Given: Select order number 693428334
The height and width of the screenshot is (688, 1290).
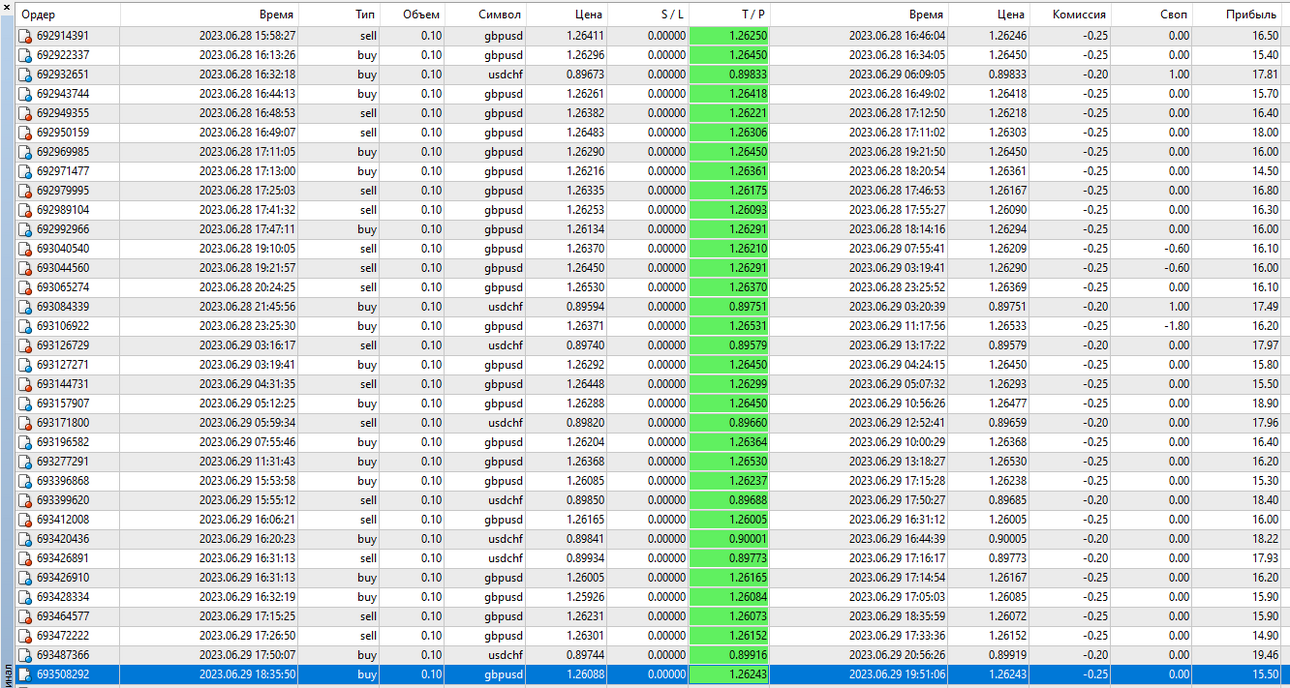Looking at the screenshot, I should pyautogui.click(x=63, y=597).
